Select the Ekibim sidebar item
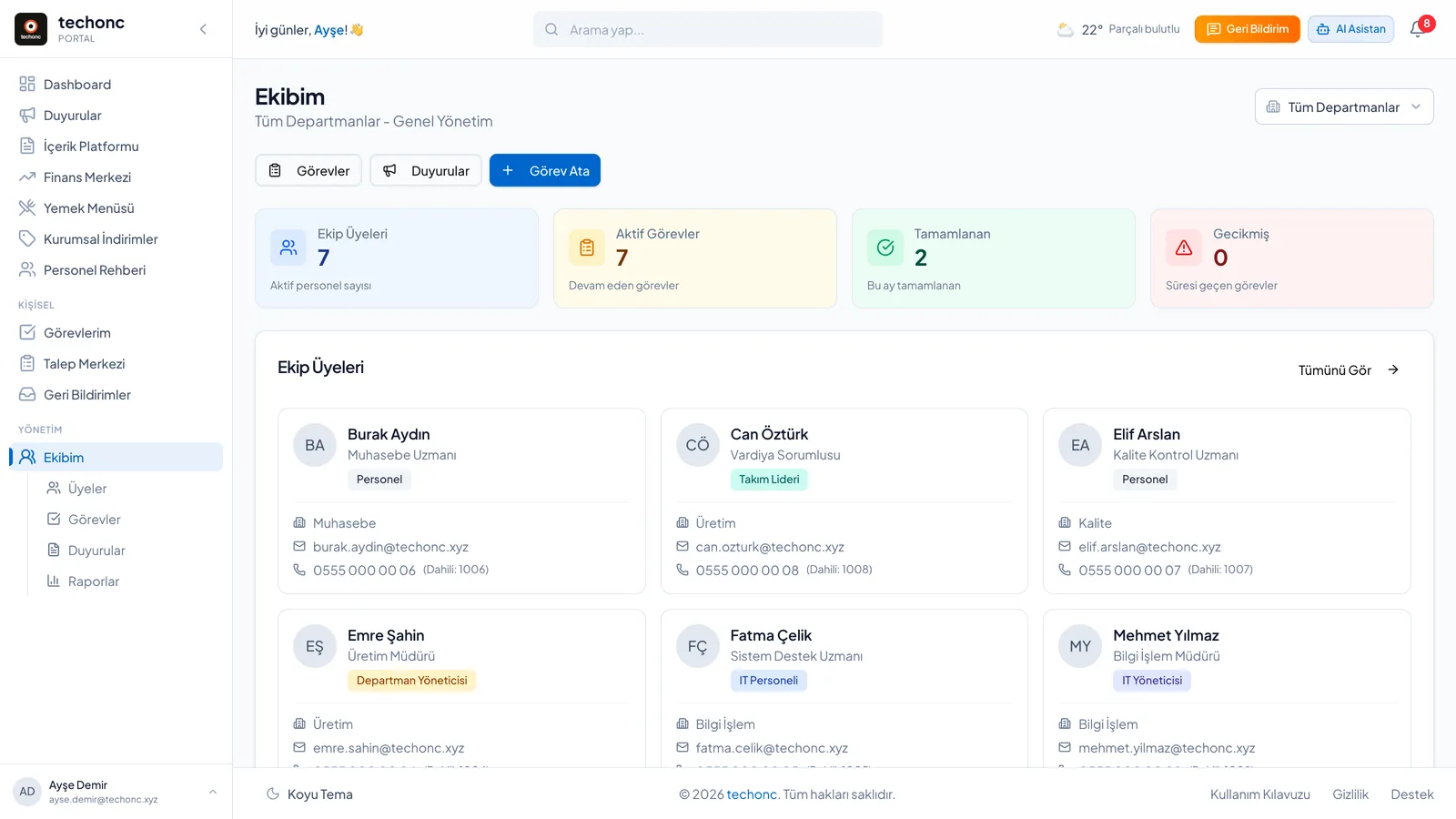This screenshot has height=819, width=1456. 116,457
